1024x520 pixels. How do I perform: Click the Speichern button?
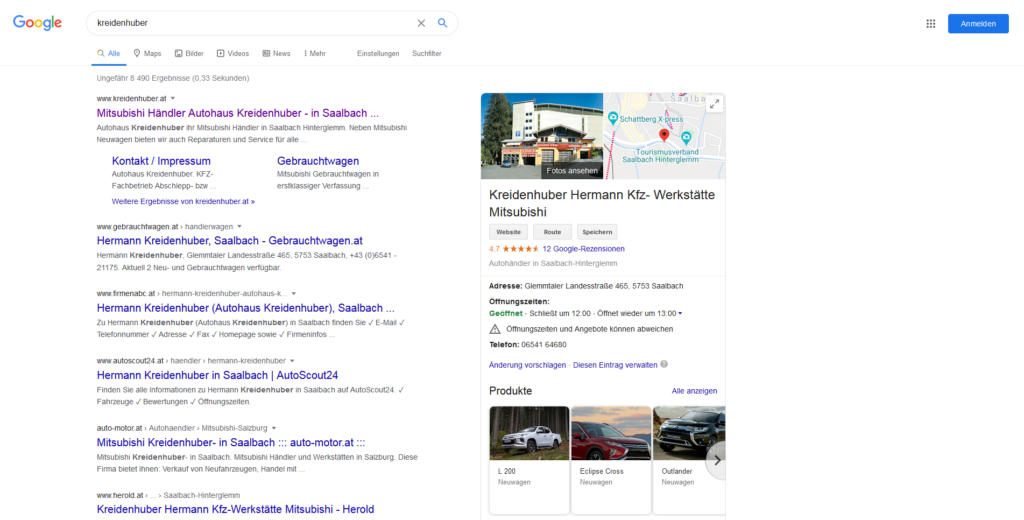tap(597, 232)
